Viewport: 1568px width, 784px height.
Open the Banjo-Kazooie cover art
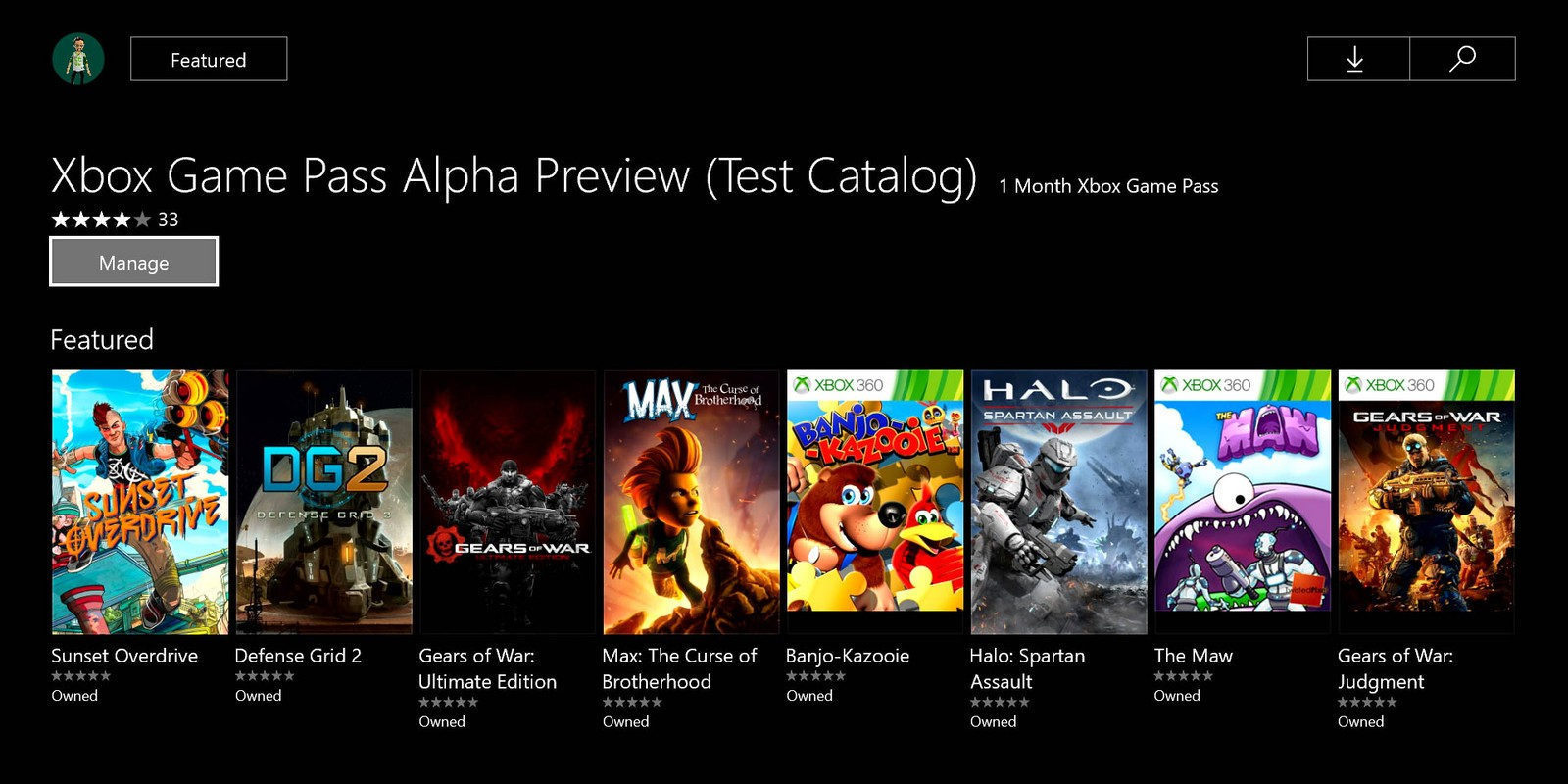875,502
